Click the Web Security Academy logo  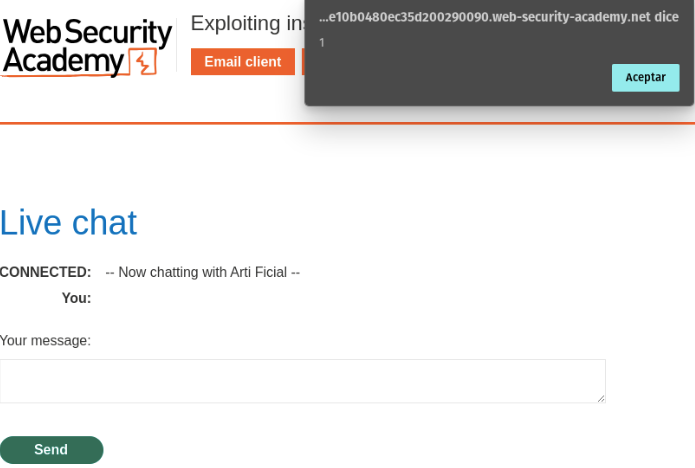[x=87, y=47]
